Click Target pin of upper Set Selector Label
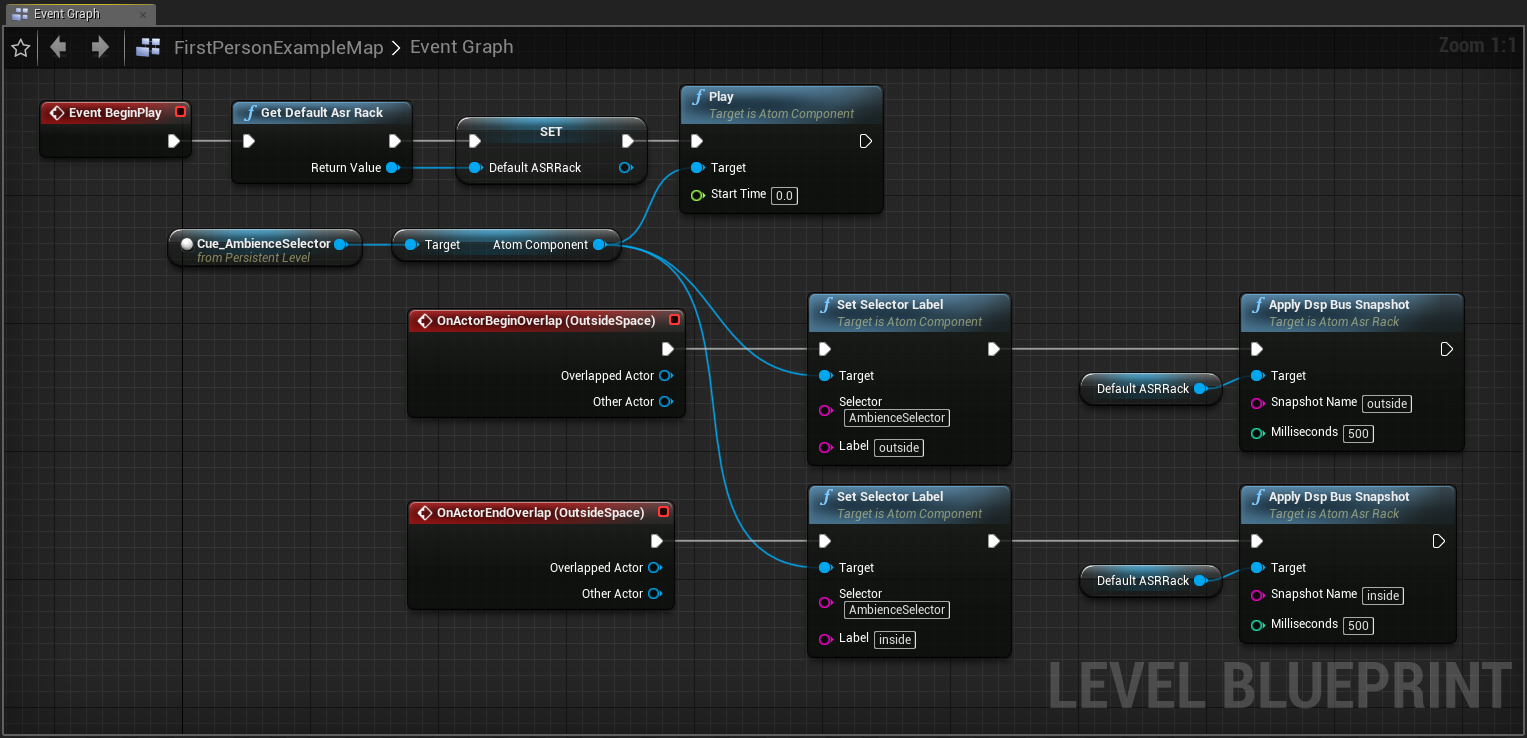The height and width of the screenshot is (738, 1527). coord(825,376)
